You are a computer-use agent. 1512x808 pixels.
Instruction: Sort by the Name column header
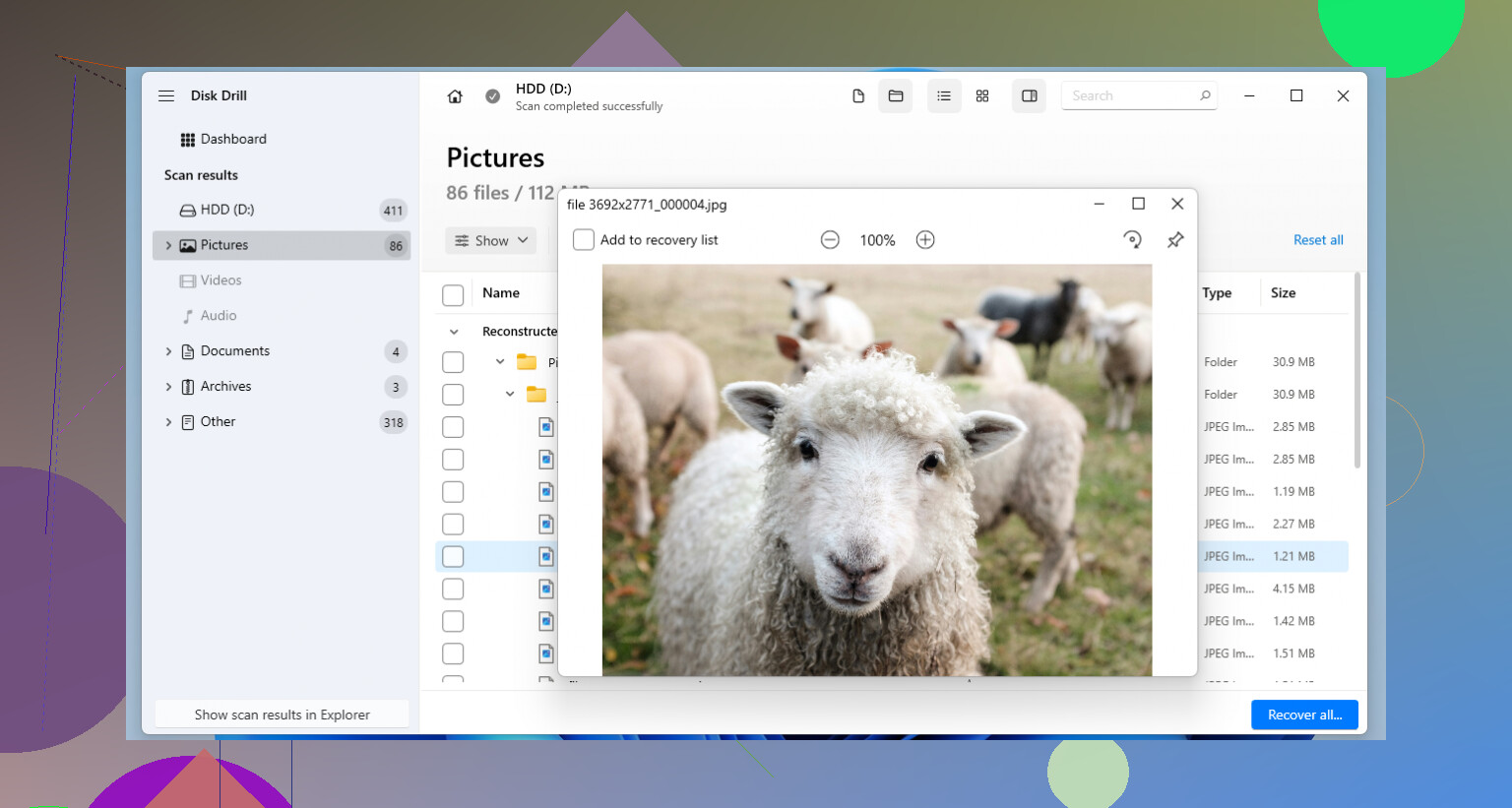[501, 293]
